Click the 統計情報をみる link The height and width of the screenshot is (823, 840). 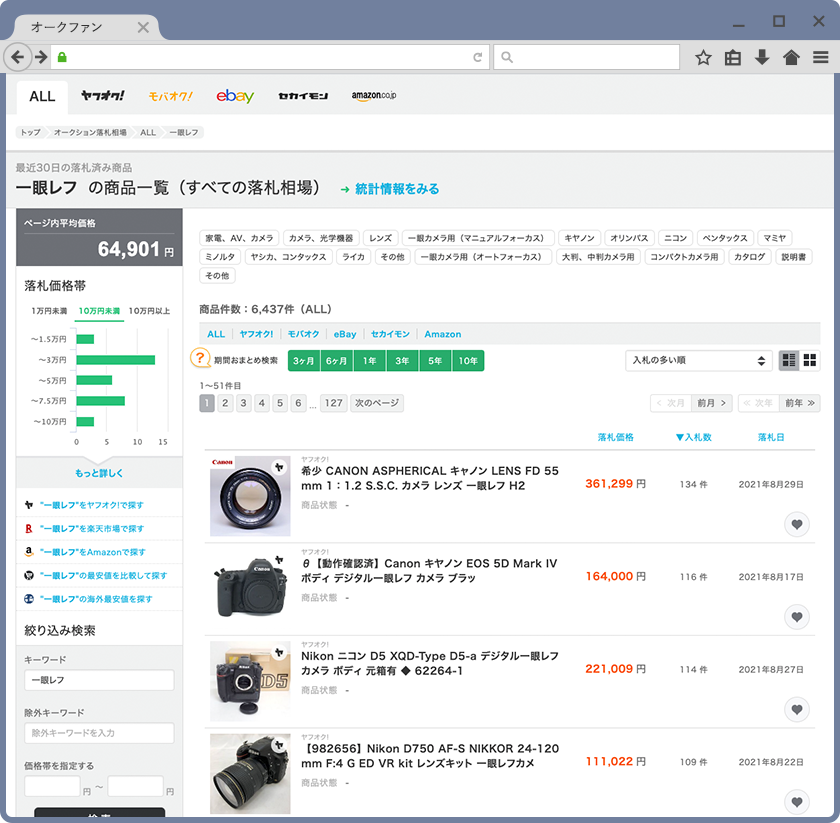pyautogui.click(x=396, y=189)
